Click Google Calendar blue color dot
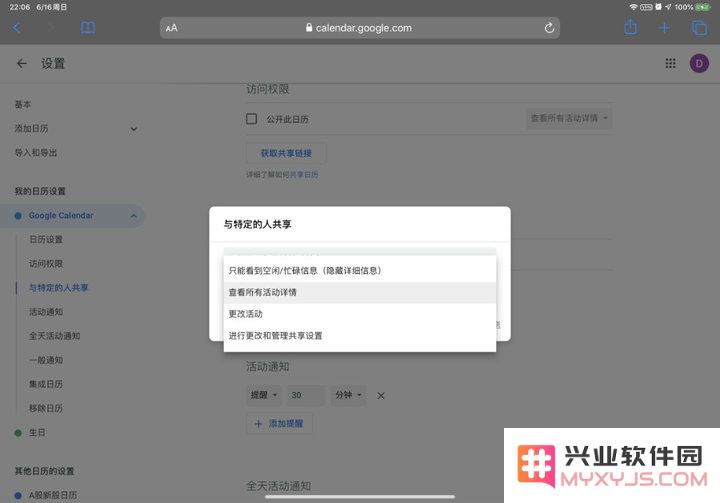The image size is (720, 503). click(18, 216)
